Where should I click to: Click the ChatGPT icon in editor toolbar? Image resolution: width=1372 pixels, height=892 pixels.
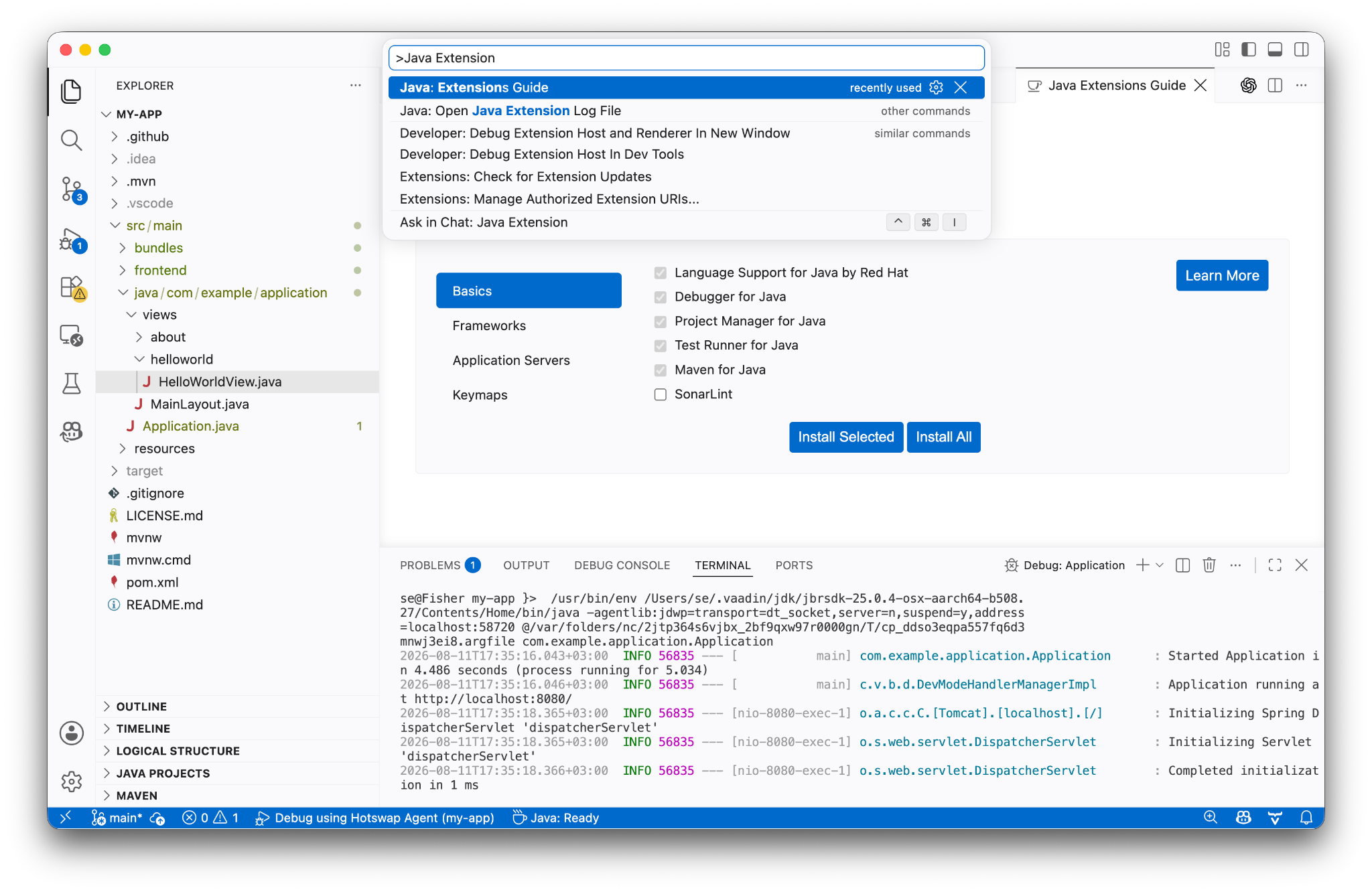click(x=1248, y=85)
